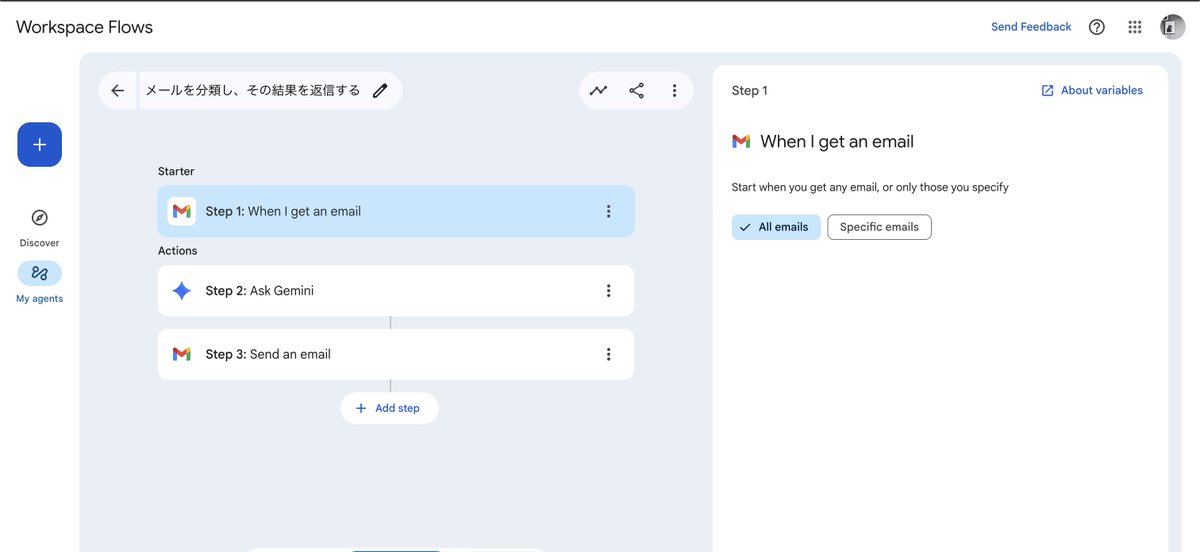
Task: Open more options for Step 2 Ask Gemini
Action: click(x=608, y=291)
